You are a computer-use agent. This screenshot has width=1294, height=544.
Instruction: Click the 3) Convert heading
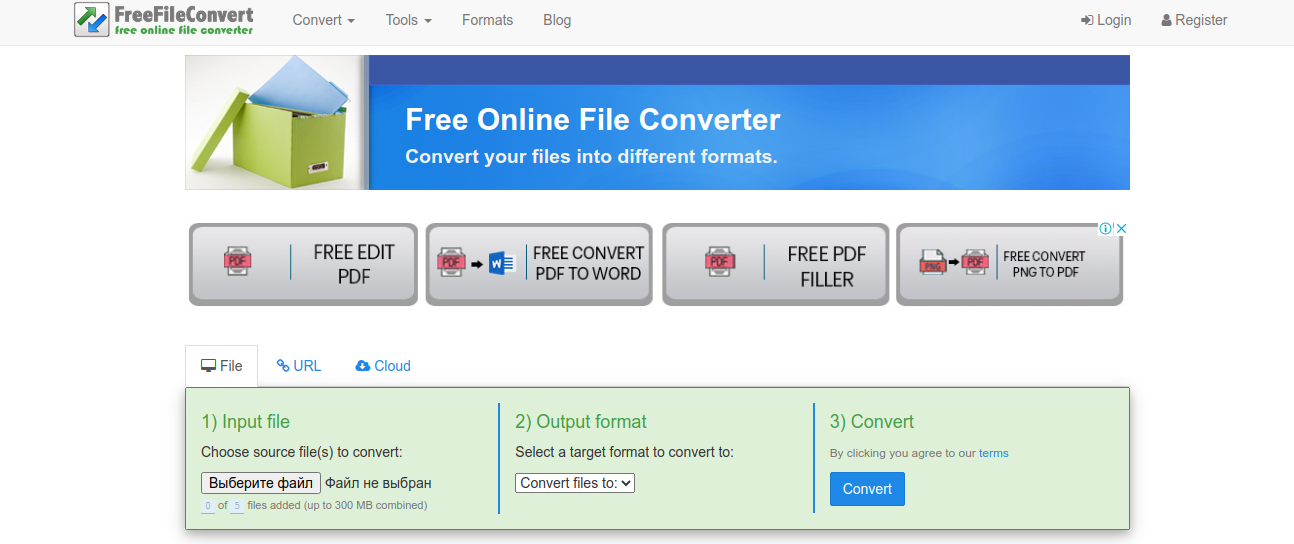[872, 422]
